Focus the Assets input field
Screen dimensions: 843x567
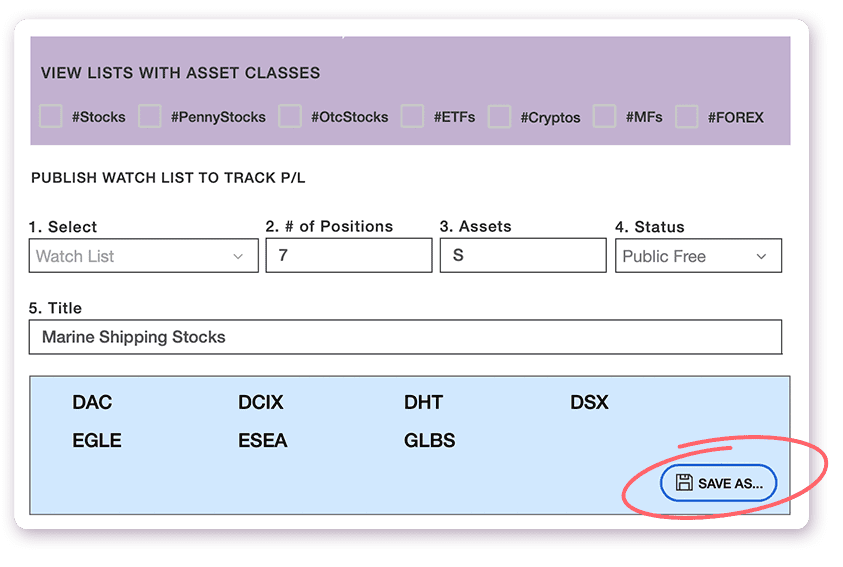pos(523,256)
